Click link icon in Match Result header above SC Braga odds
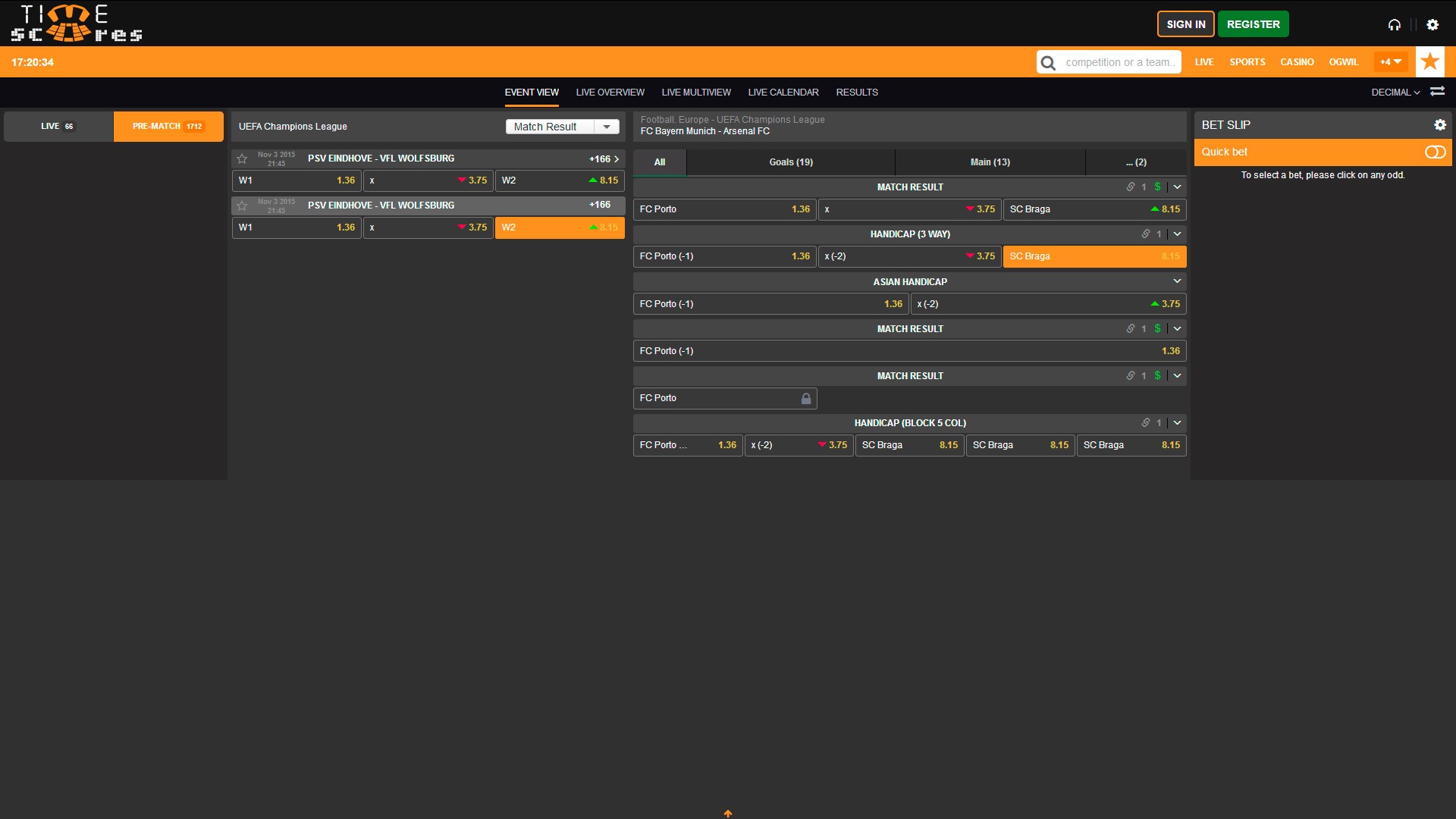The image size is (1456, 819). [x=1131, y=187]
